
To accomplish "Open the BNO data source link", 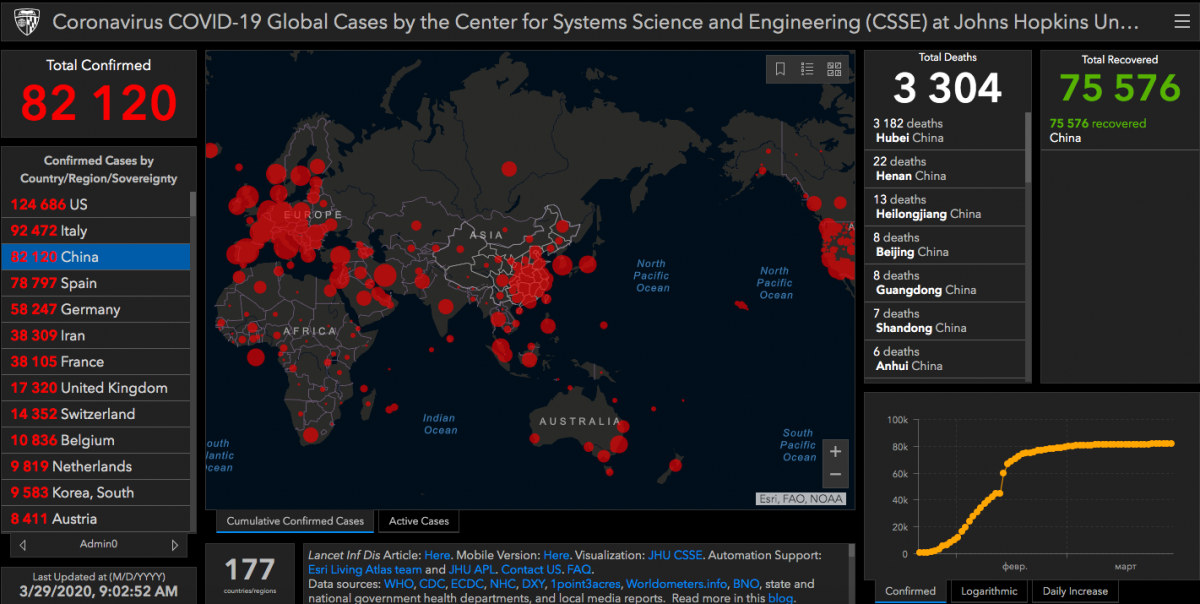I will (x=746, y=584).
